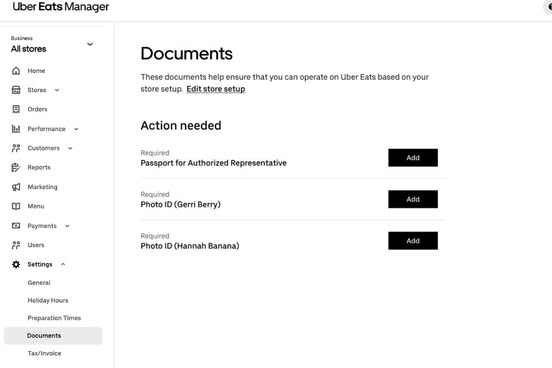
Task: Click the Performance bar chart icon
Action: point(16,129)
